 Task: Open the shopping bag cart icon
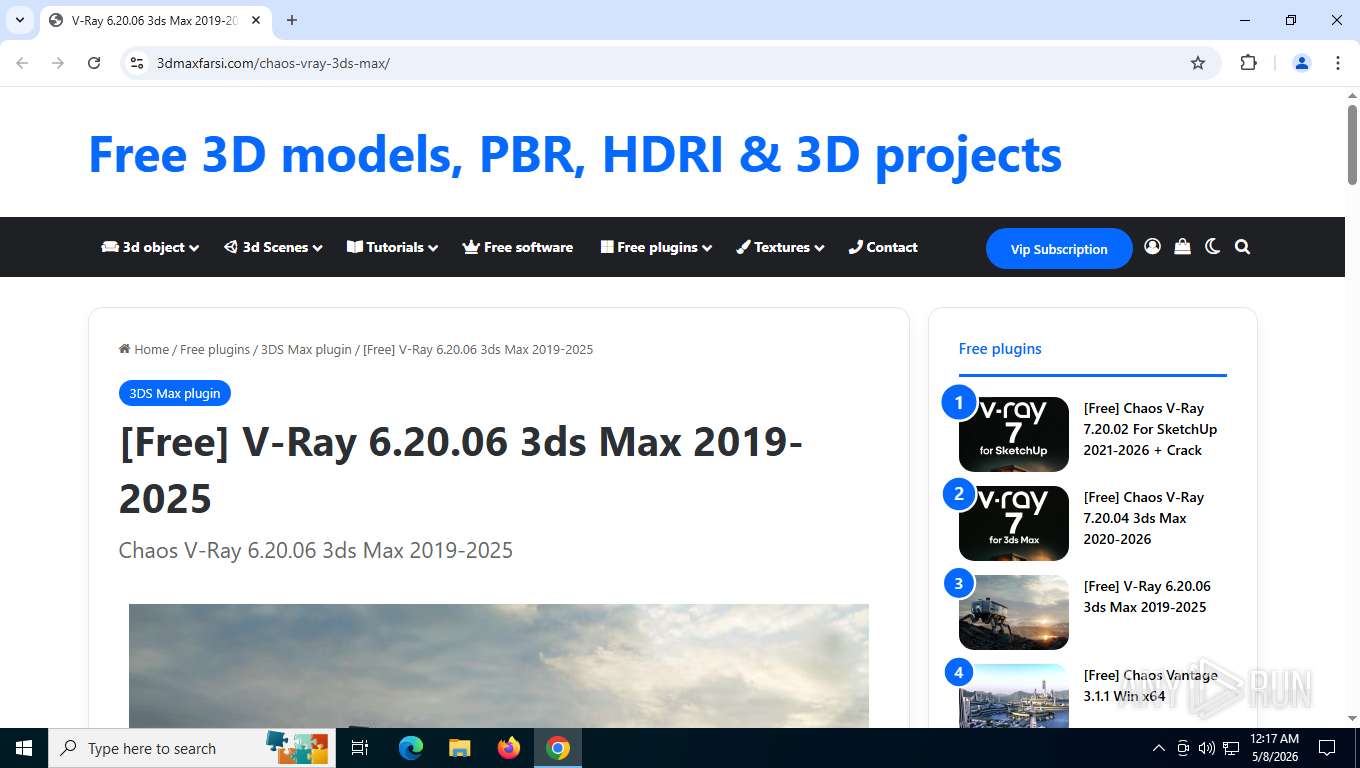(1182, 247)
